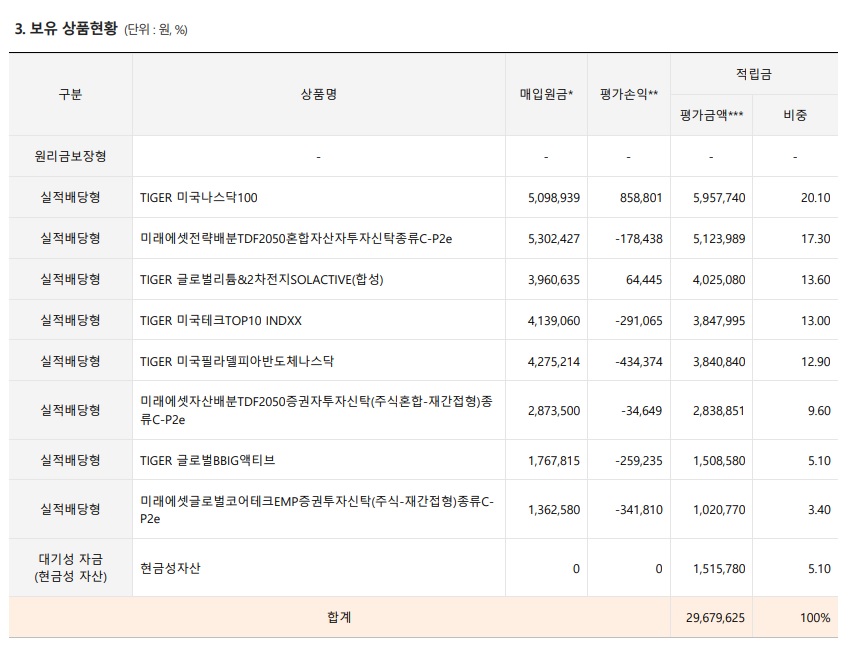Click valuation amount 4,025,080
The width and height of the screenshot is (863, 651).
click(719, 280)
